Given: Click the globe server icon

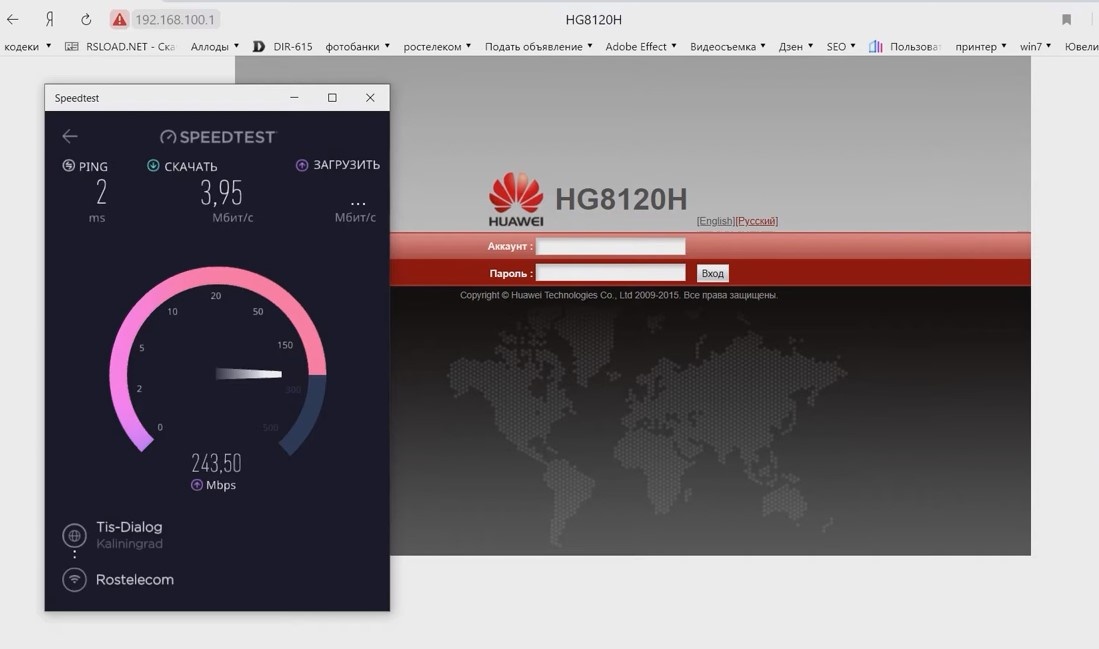Looking at the screenshot, I should [74, 535].
